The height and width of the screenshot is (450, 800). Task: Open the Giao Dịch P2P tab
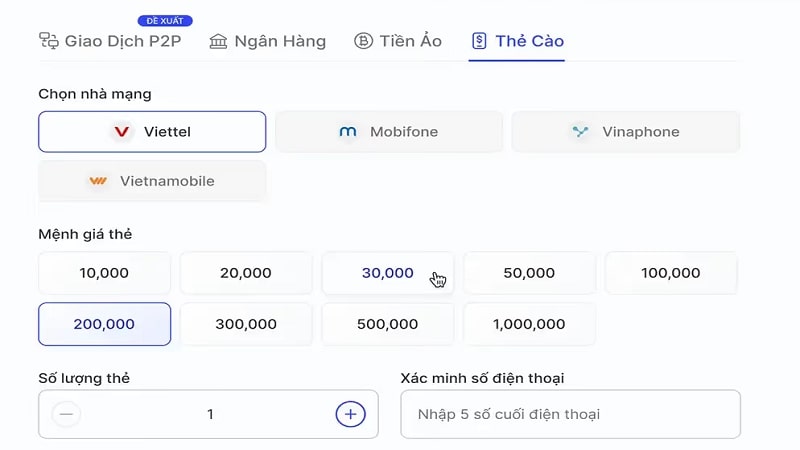(x=110, y=41)
